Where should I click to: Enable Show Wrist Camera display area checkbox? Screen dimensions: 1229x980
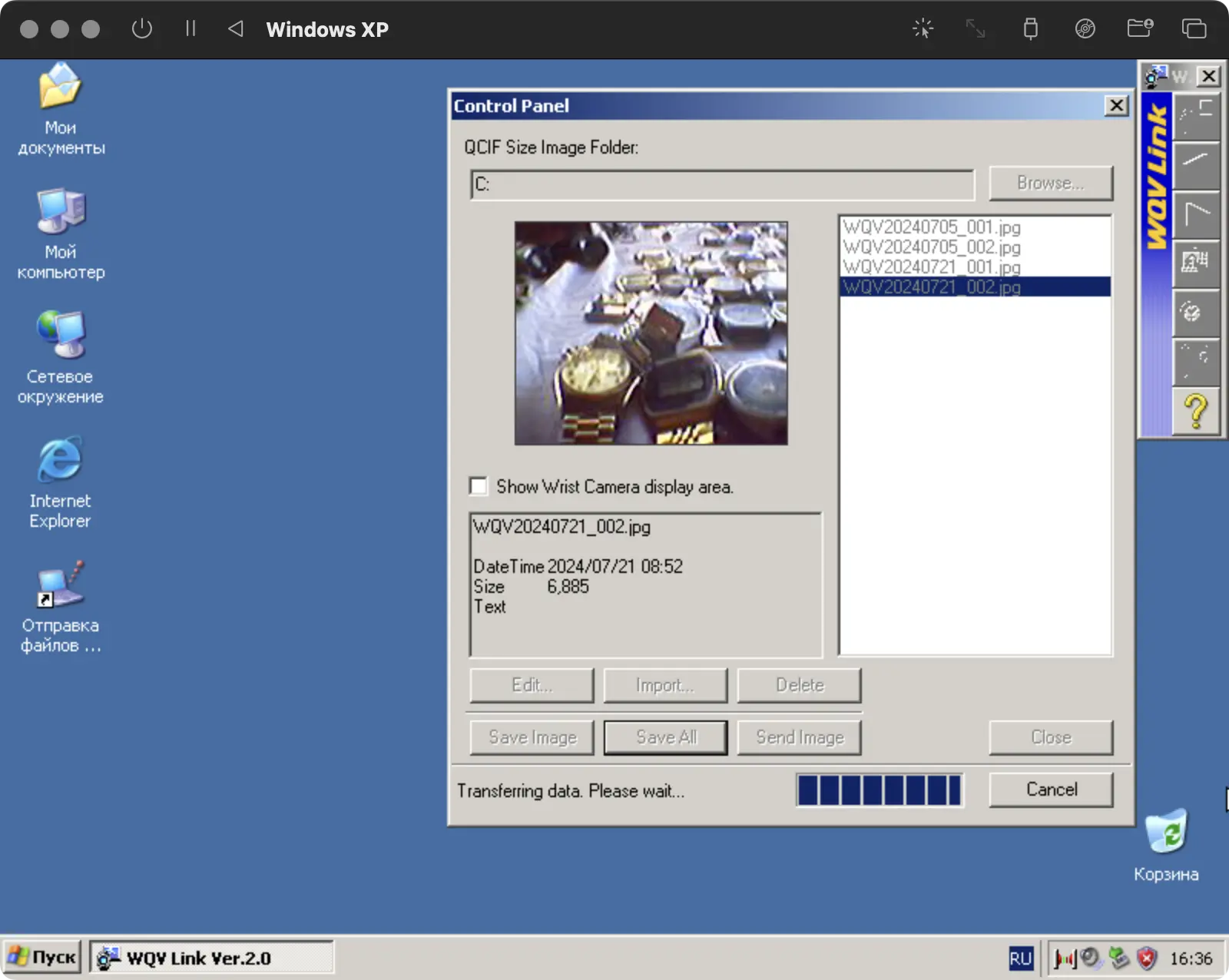479,486
